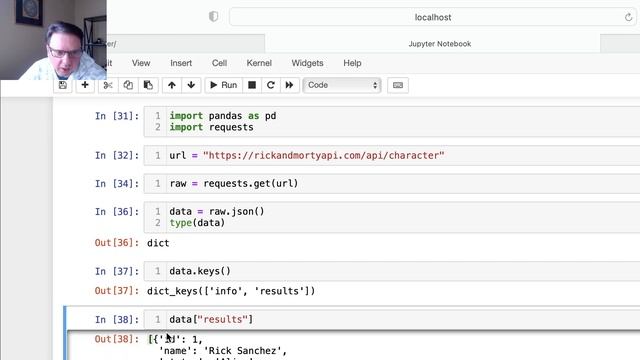Open the Widgets menu
Viewport: 640px width, 360px height.
(307, 63)
